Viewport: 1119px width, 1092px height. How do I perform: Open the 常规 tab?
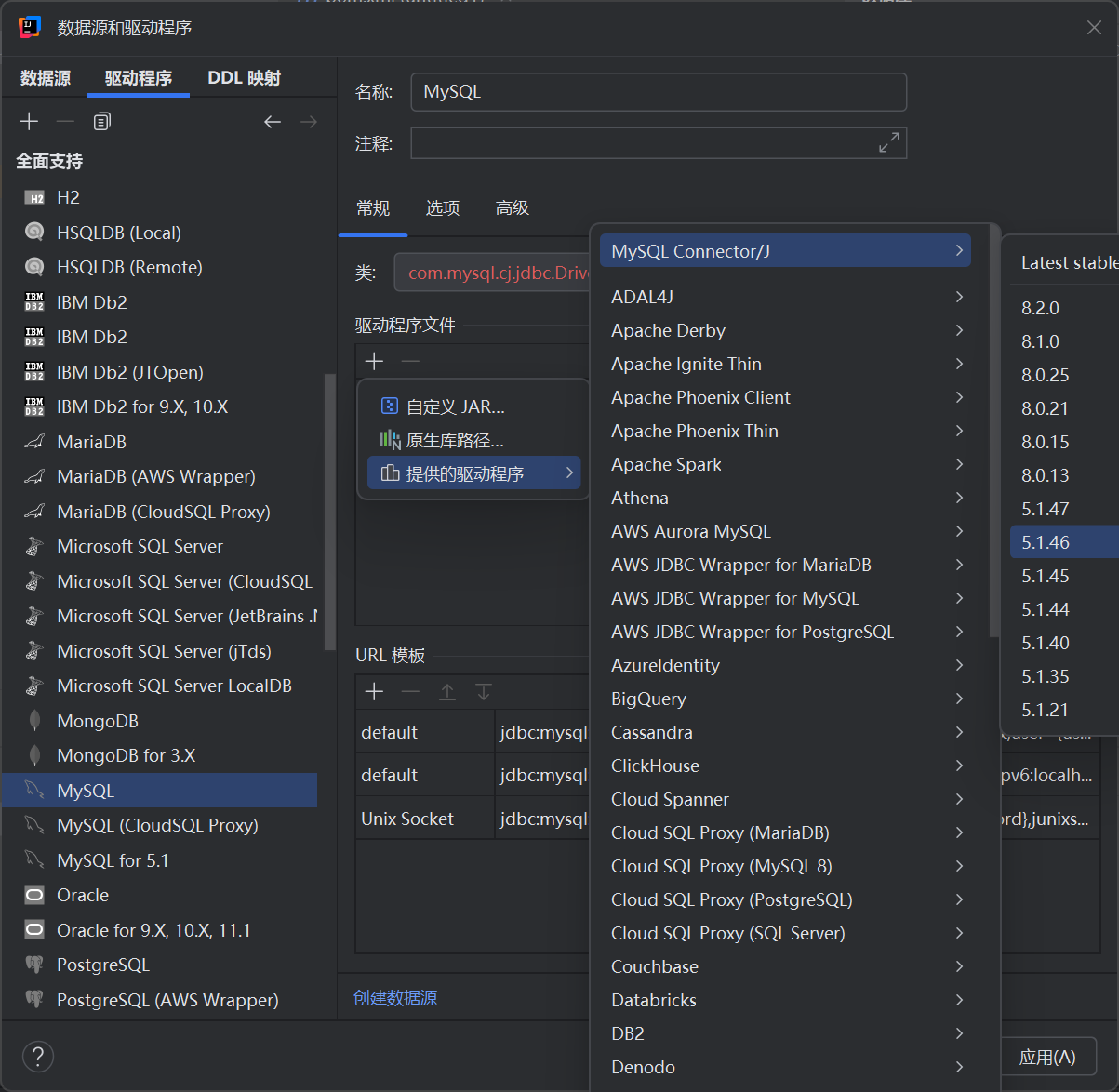(x=373, y=208)
